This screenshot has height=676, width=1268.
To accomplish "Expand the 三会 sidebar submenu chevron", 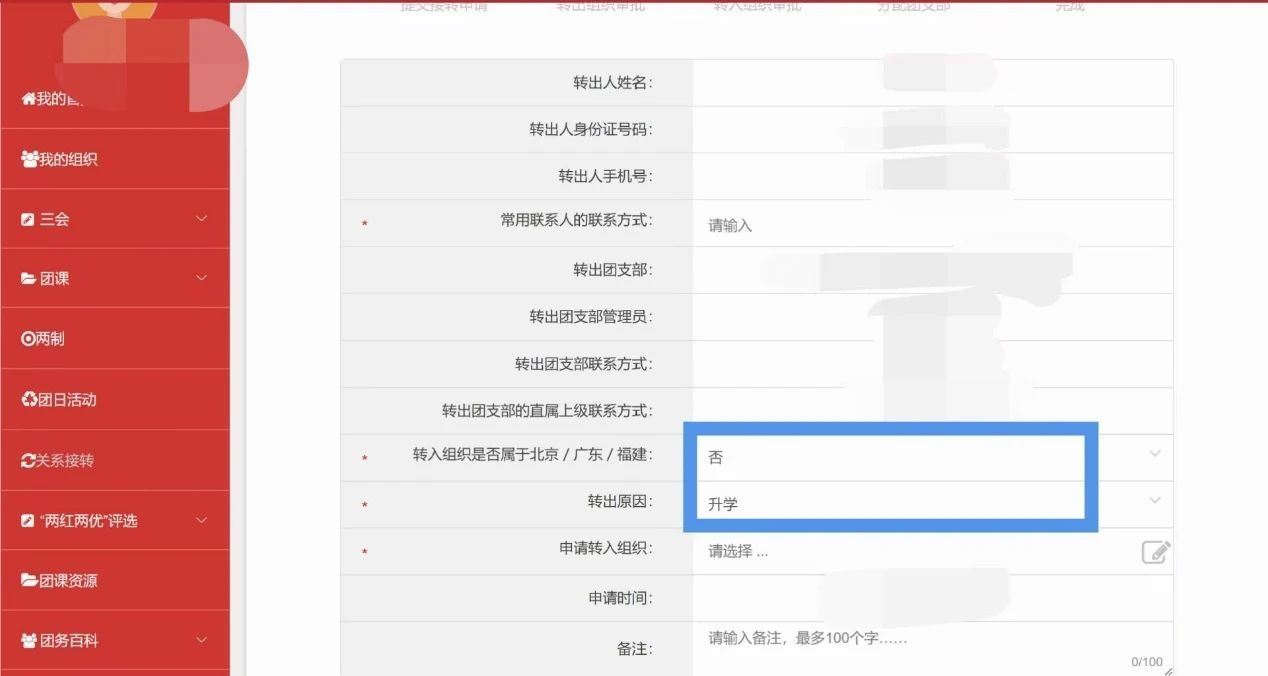I will pyautogui.click(x=202, y=219).
